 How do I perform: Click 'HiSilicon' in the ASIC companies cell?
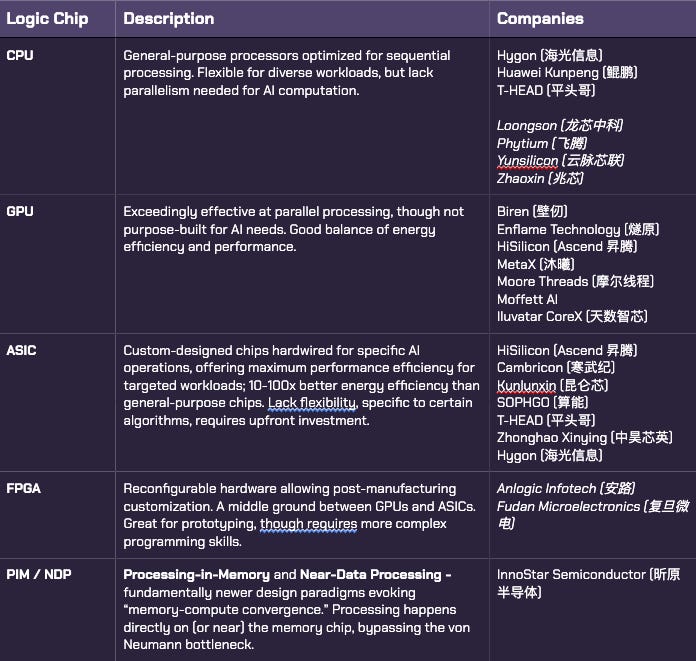tap(567, 350)
